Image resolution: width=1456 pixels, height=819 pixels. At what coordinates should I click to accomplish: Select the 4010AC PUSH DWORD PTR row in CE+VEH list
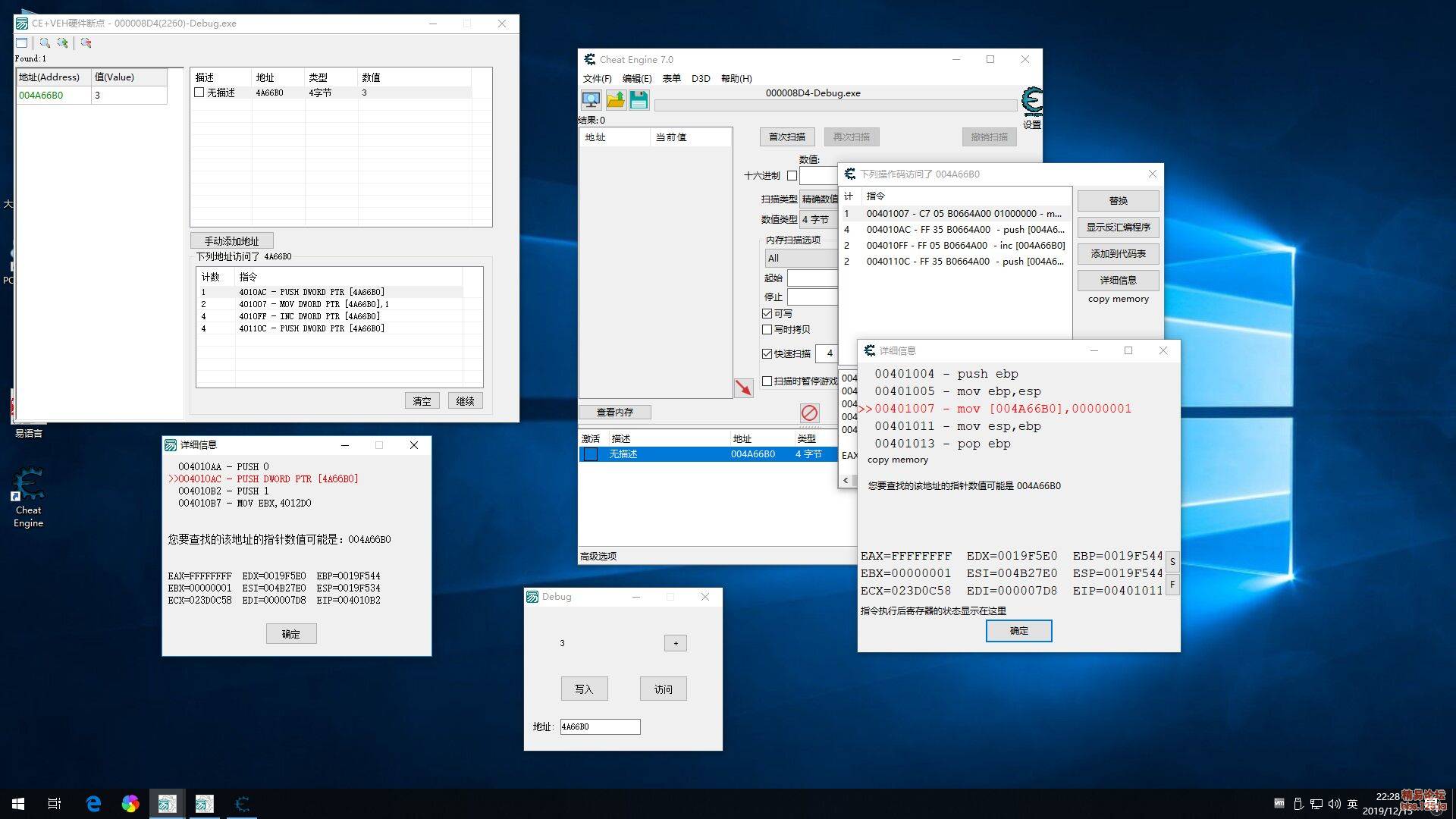point(330,292)
